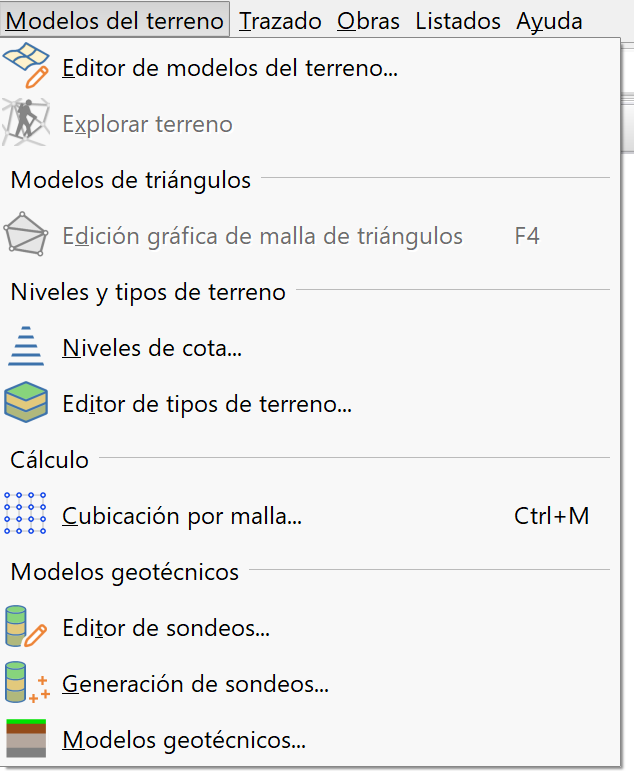Image resolution: width=634 pixels, height=771 pixels.
Task: Select Niveles de cota menu entry
Action: click(152, 348)
